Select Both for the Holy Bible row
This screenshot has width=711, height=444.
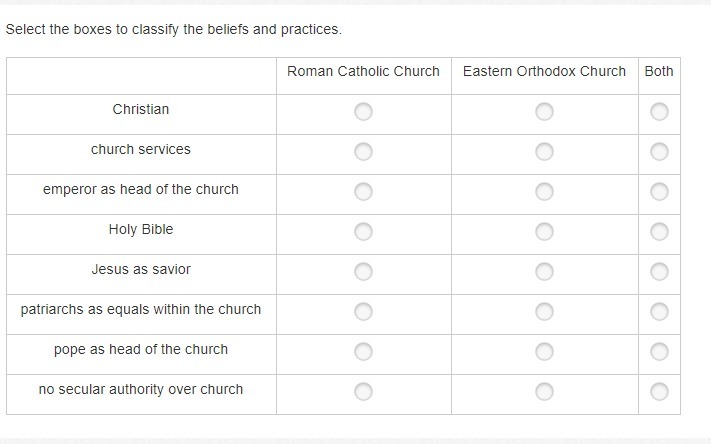point(659,231)
